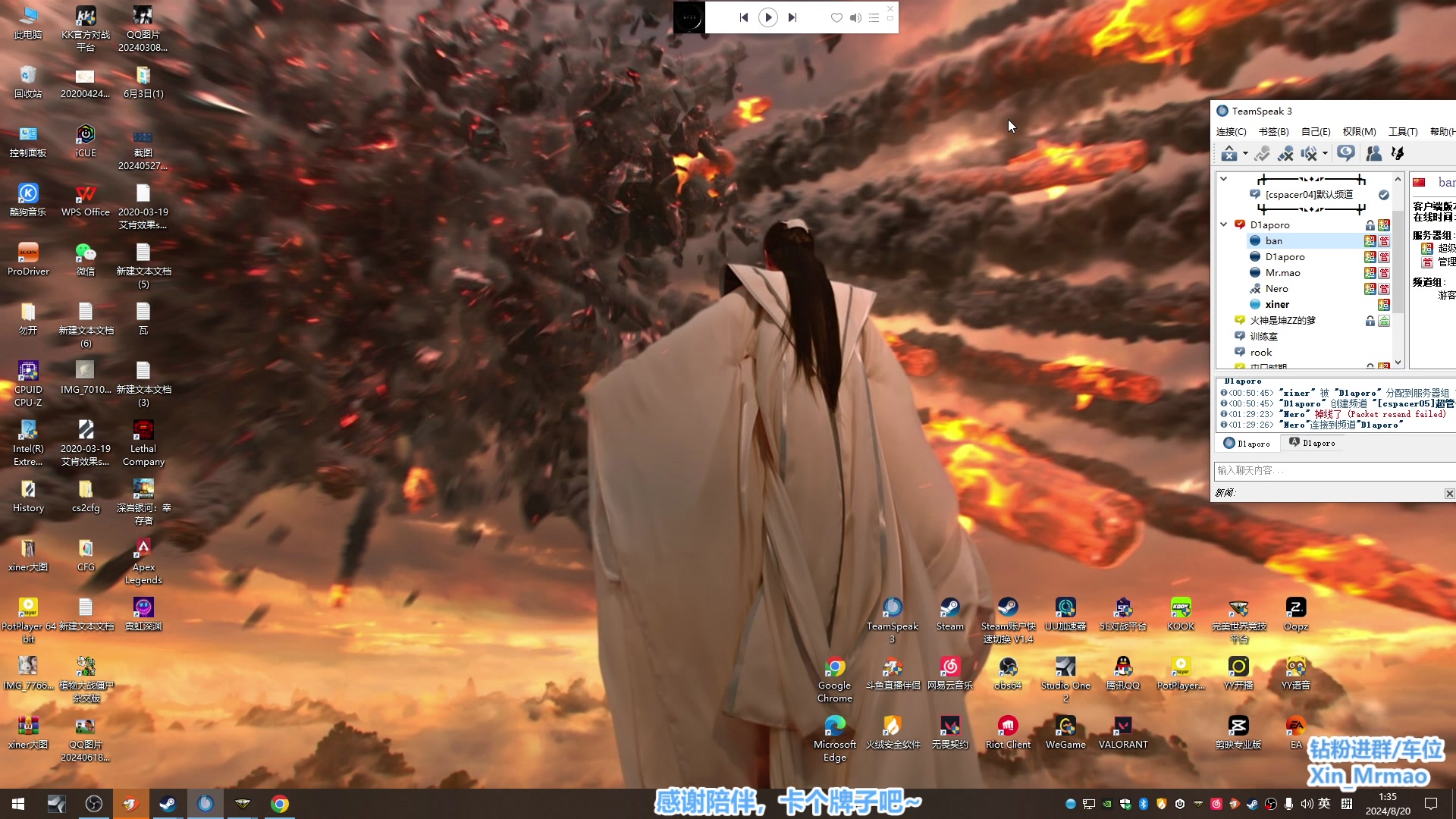This screenshot has height=819, width=1456.
Task: Collapse the top server node in TeamSpeak tree
Action: [1224, 179]
